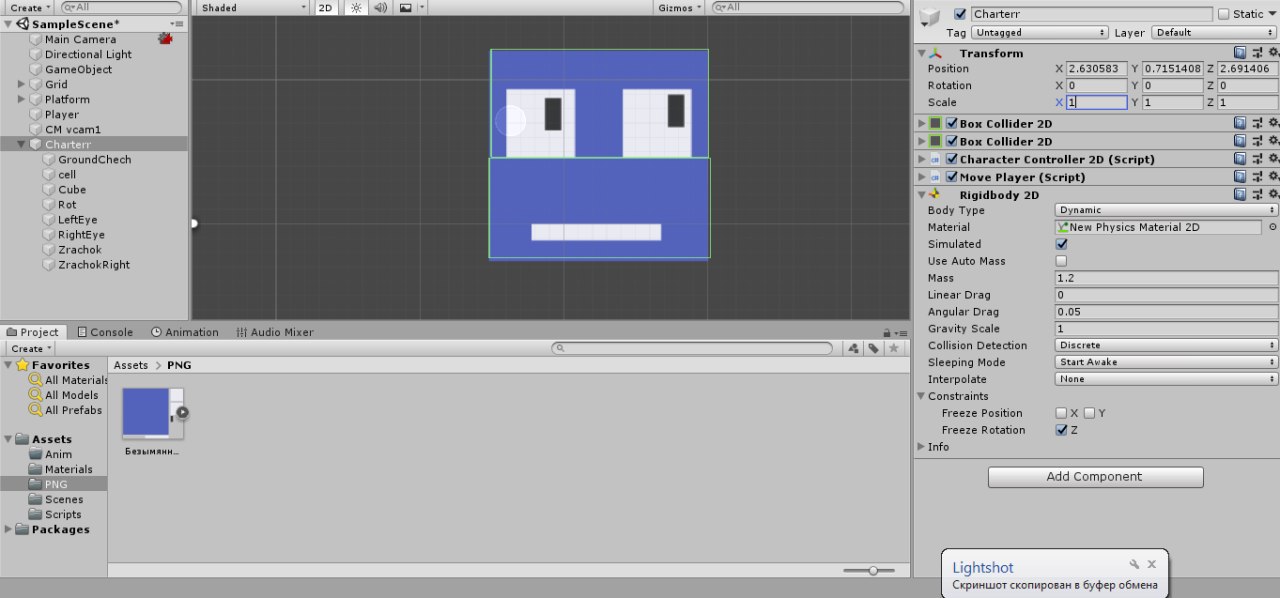
Task: Open Move Player script gear menu
Action: click(1272, 177)
